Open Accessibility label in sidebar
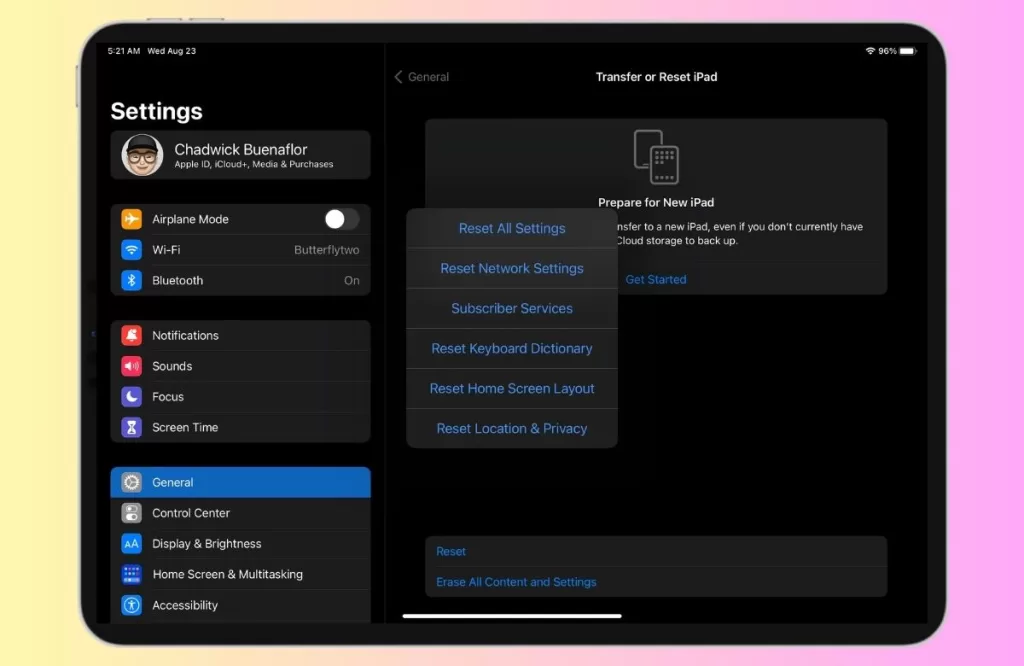 coord(185,605)
